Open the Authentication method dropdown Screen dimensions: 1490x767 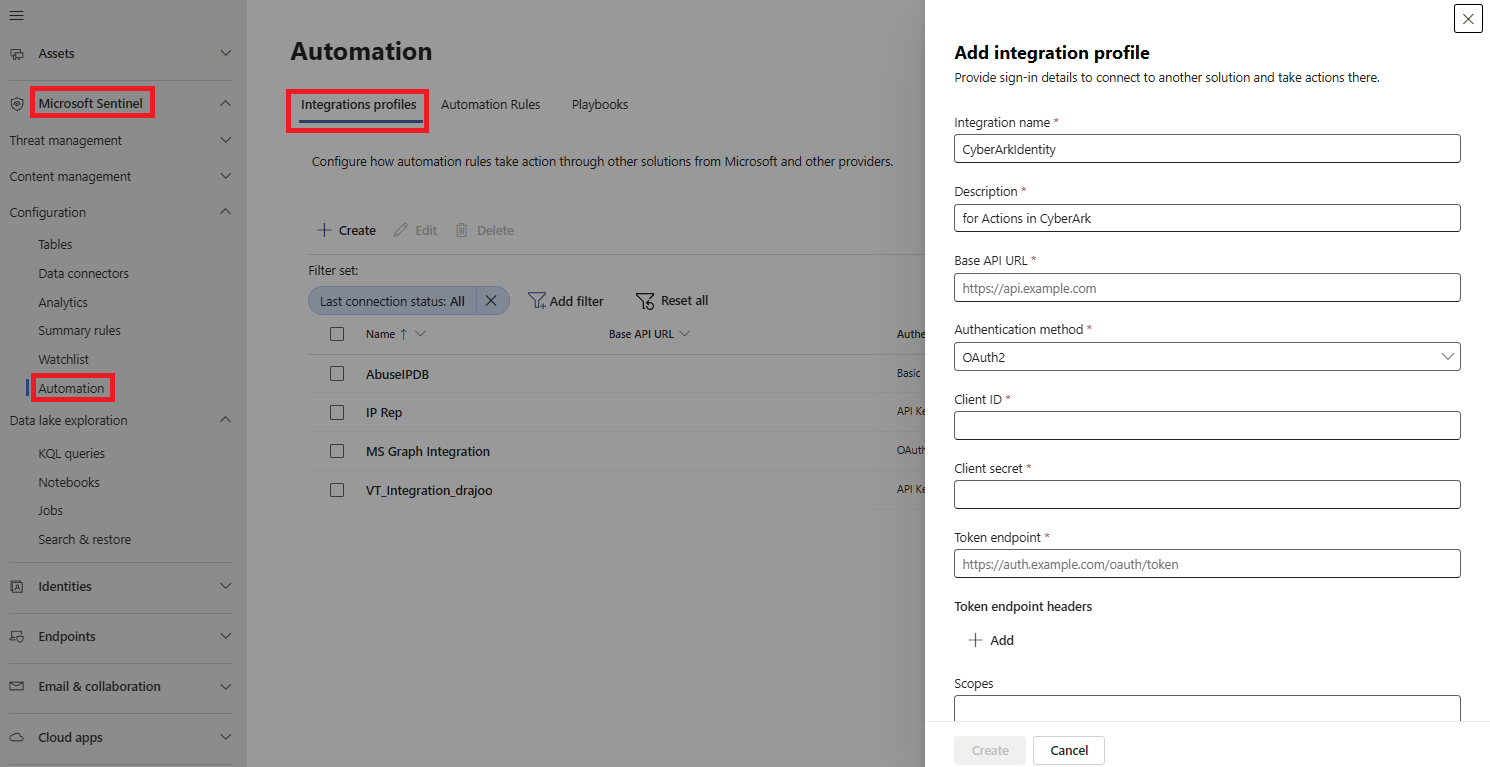1207,357
